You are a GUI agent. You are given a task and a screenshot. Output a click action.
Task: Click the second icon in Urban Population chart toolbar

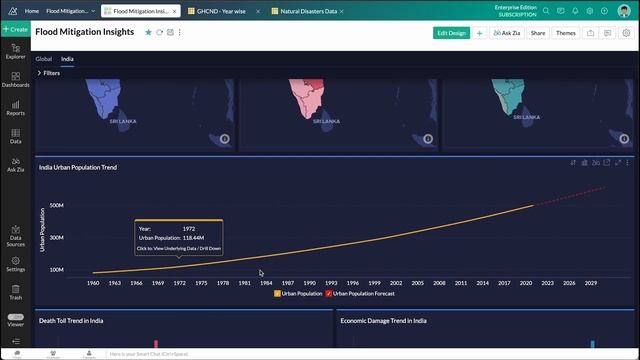(584, 163)
